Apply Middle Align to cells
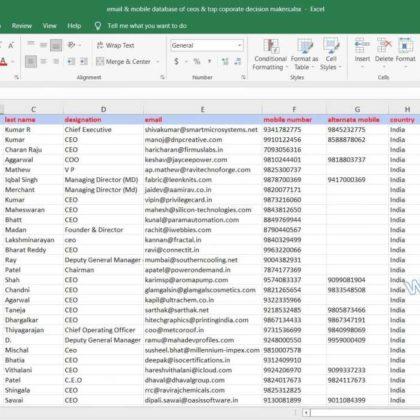 pos(43,45)
